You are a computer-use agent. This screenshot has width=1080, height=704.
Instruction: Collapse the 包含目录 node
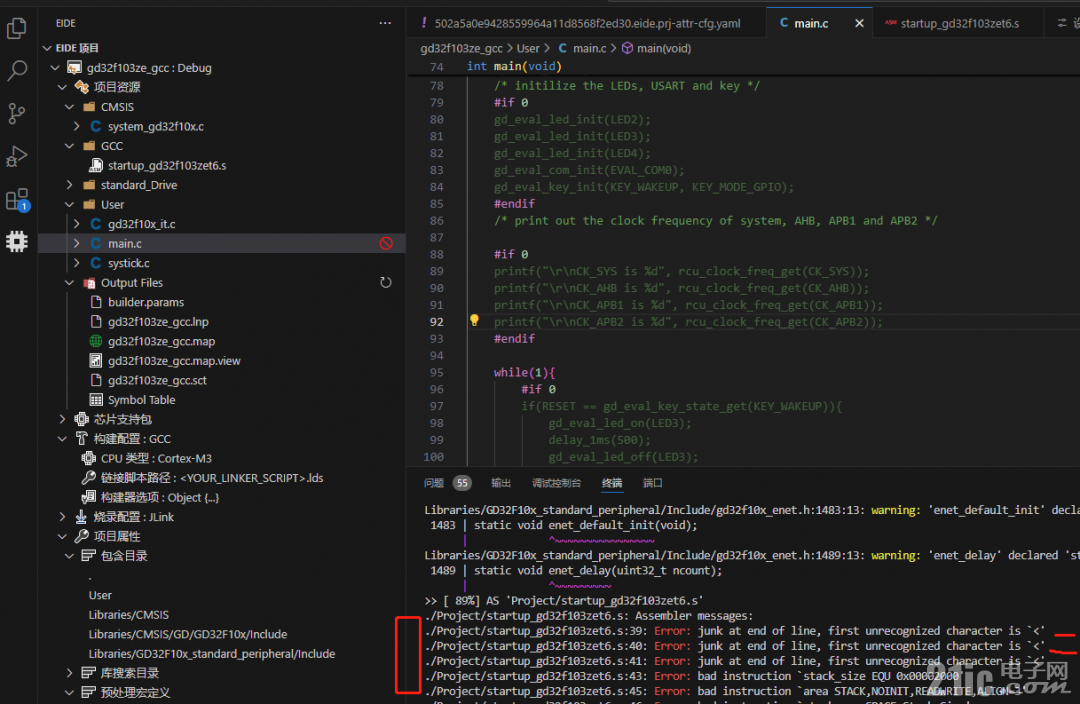click(x=70, y=556)
